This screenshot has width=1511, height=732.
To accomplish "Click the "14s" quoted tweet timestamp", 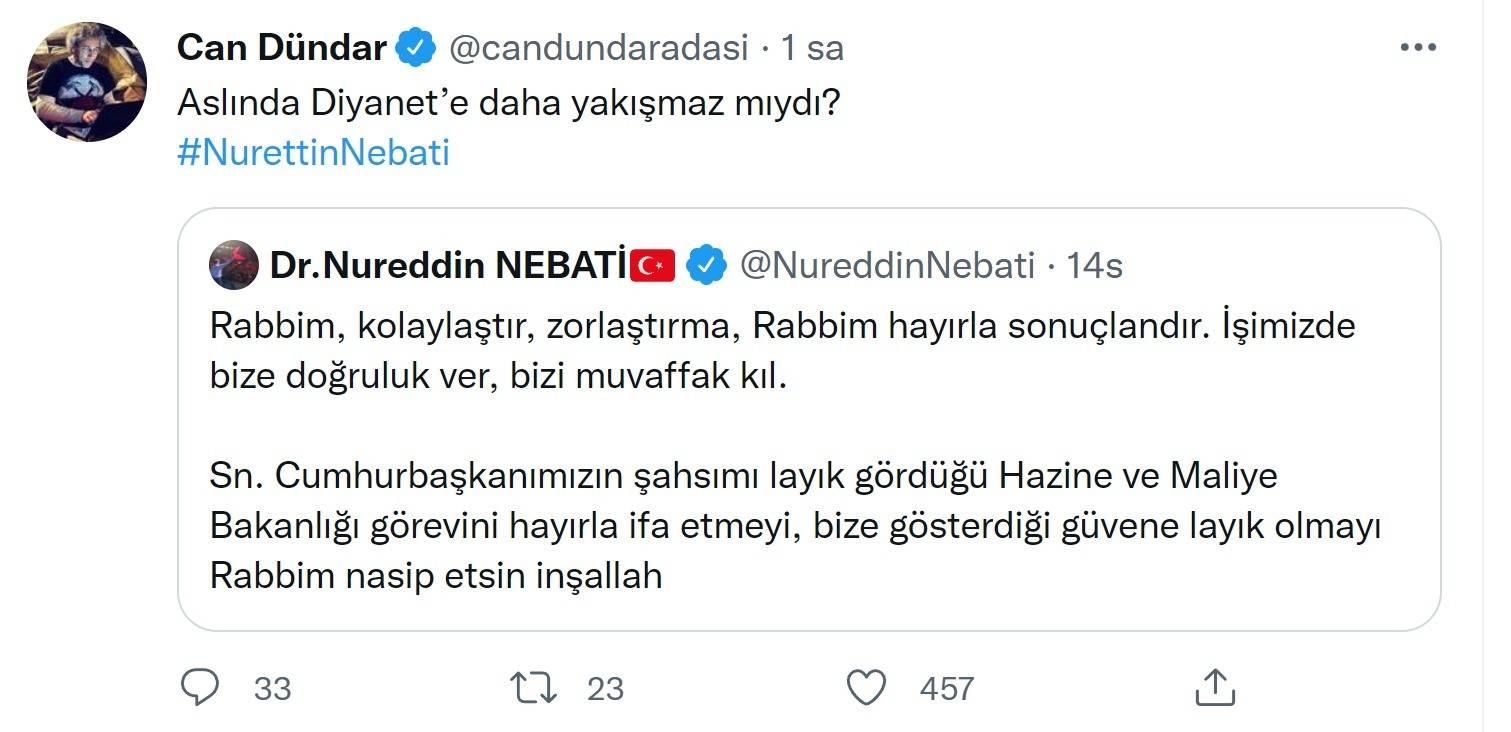I will pyautogui.click(x=1094, y=265).
